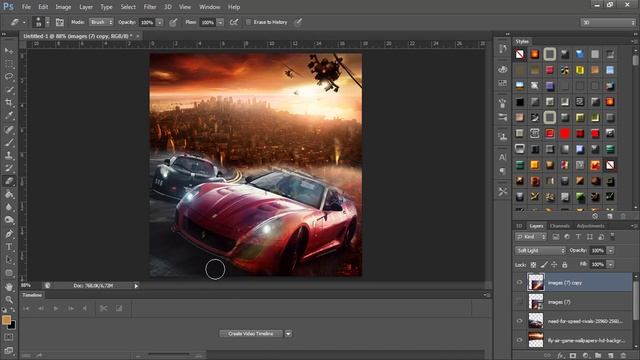The image size is (640, 360).
Task: Open the Kind layer filter dropdown
Action: [x=531, y=237]
